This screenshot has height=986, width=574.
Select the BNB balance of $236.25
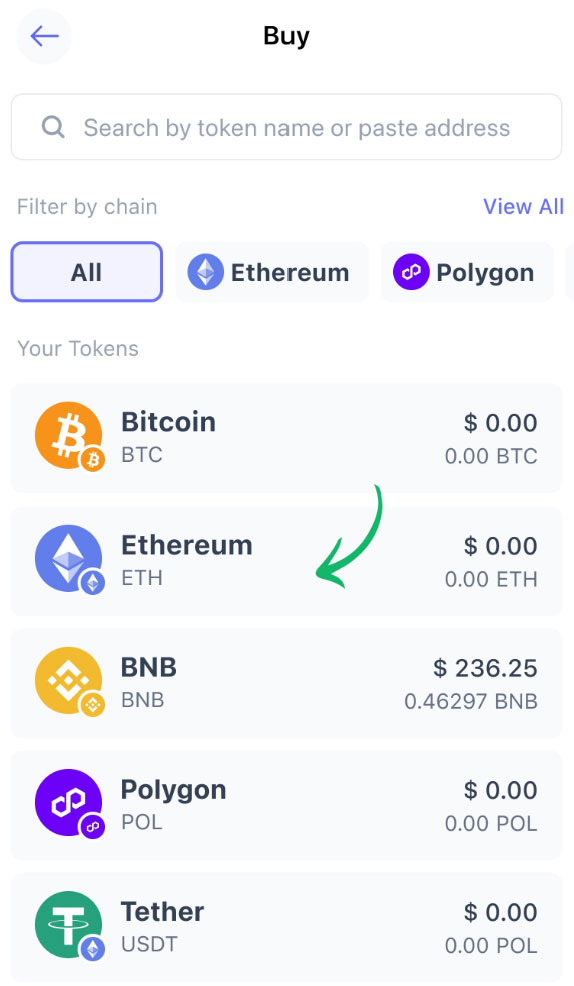coord(485,668)
